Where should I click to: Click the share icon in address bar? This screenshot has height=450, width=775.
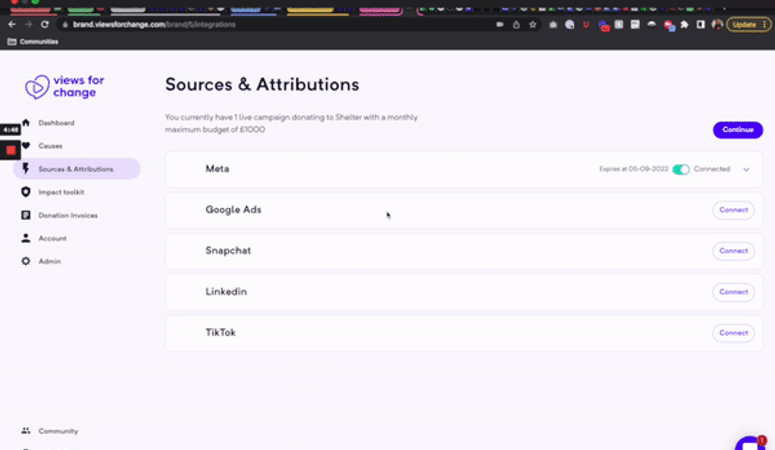click(516, 24)
